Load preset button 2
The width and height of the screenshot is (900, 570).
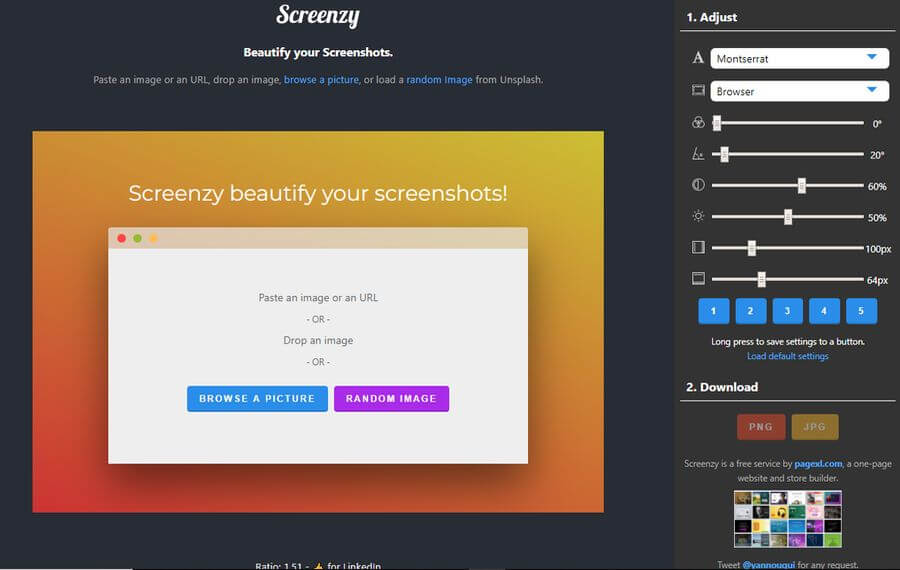[x=750, y=311]
